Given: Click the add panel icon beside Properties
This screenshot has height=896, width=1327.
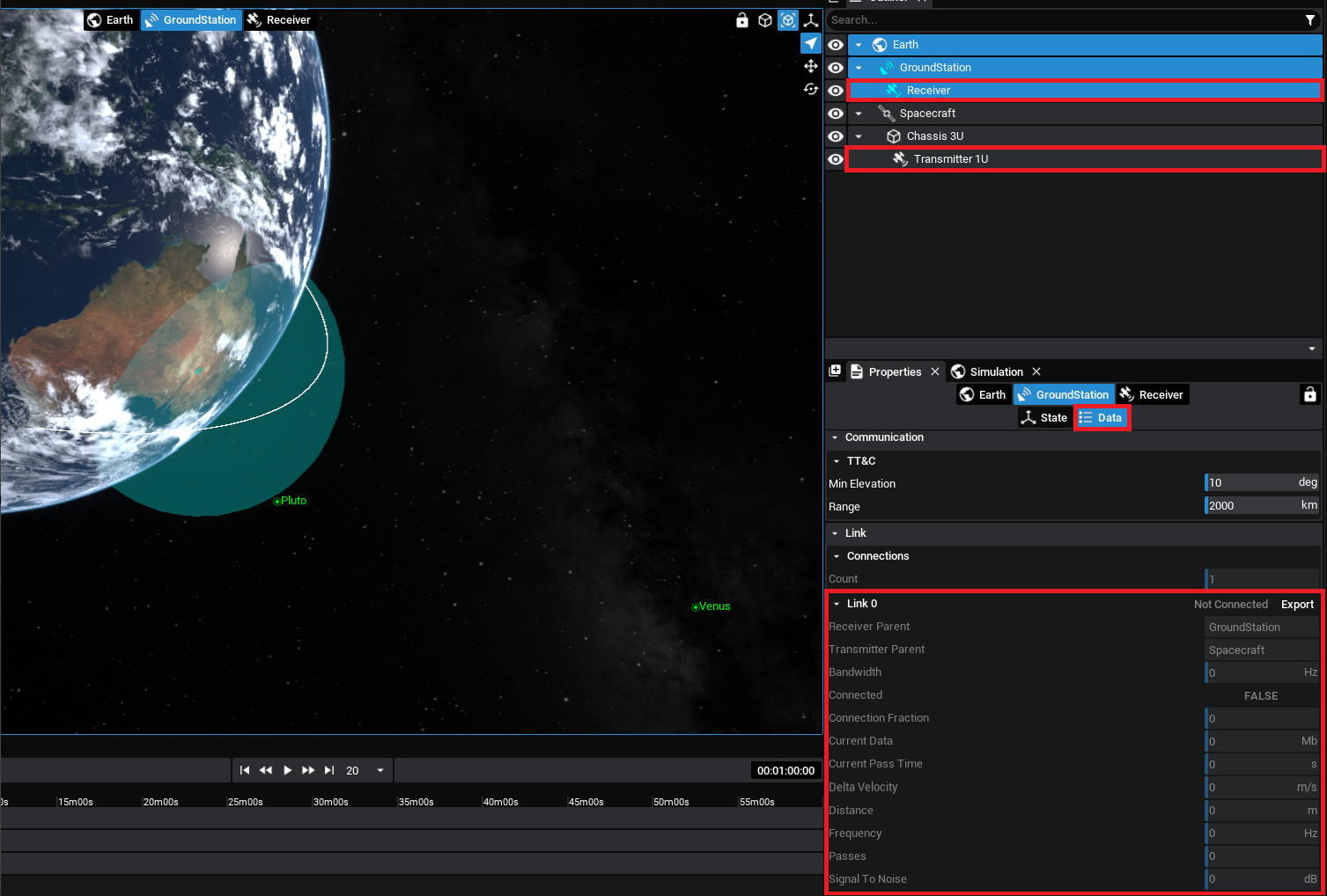Looking at the screenshot, I should pyautogui.click(x=835, y=371).
